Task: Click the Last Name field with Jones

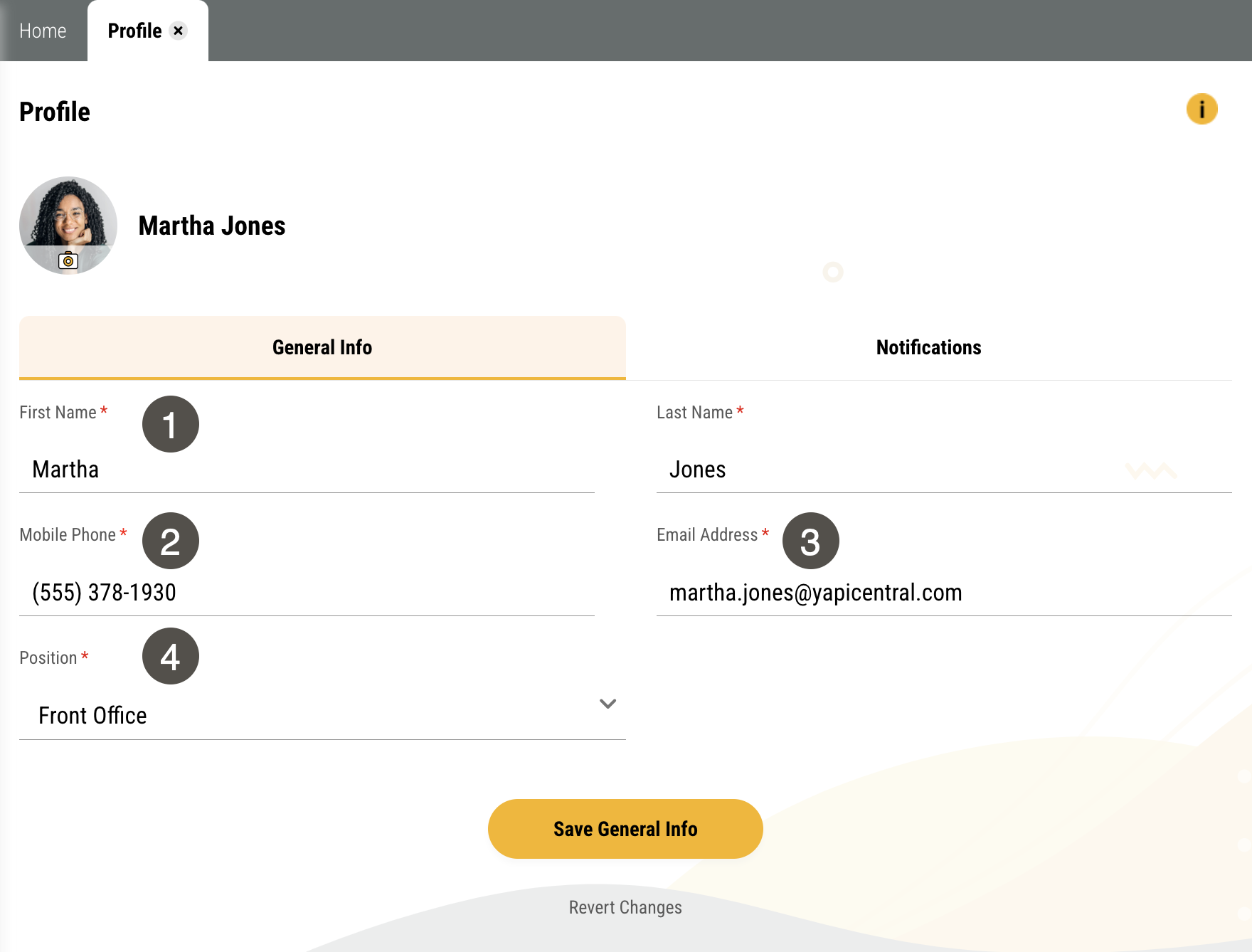Action: pos(944,470)
